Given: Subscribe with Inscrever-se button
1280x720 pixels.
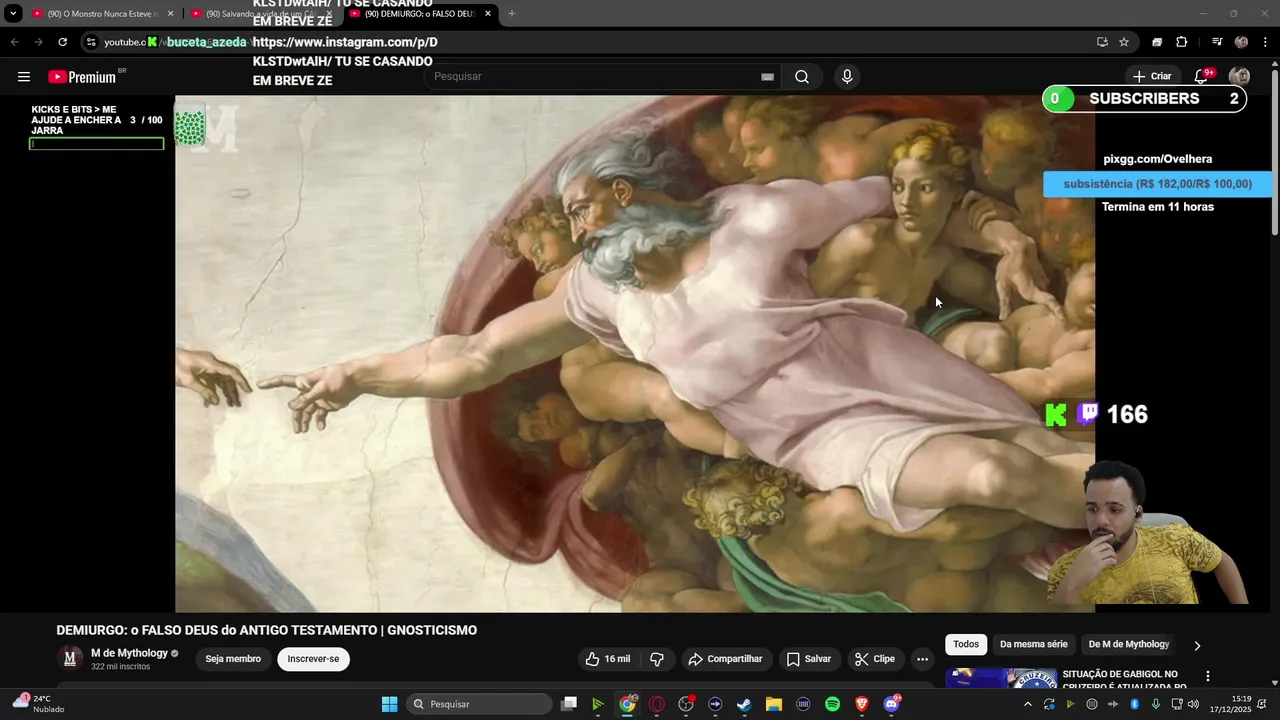Looking at the screenshot, I should pyautogui.click(x=313, y=659).
